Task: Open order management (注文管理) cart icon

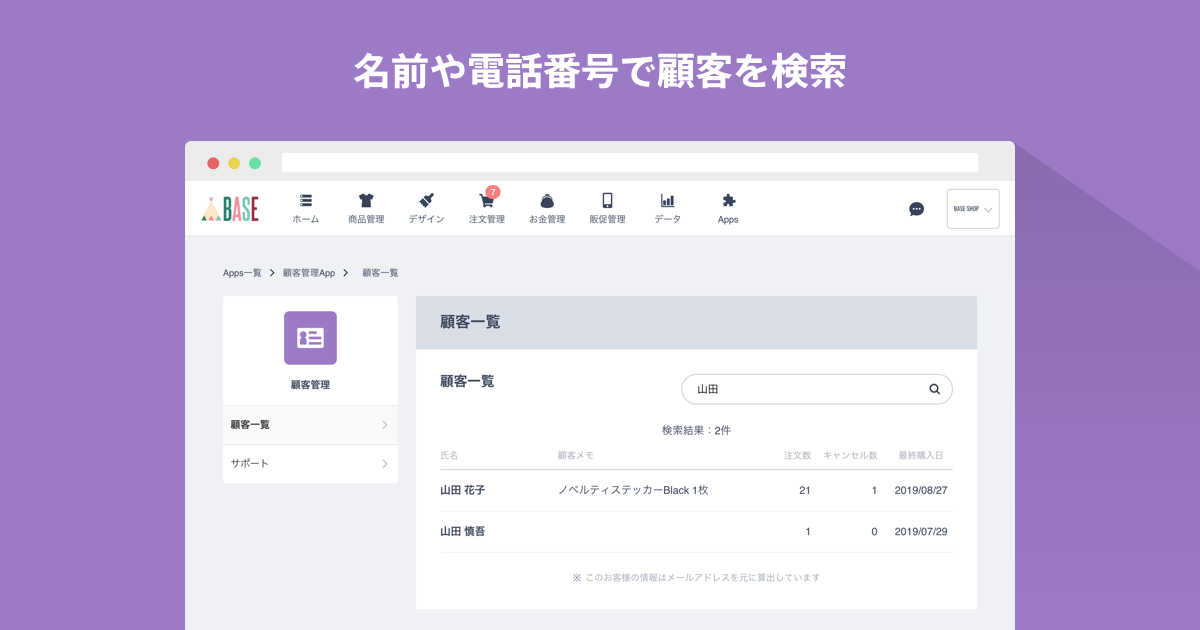Action: [x=487, y=202]
